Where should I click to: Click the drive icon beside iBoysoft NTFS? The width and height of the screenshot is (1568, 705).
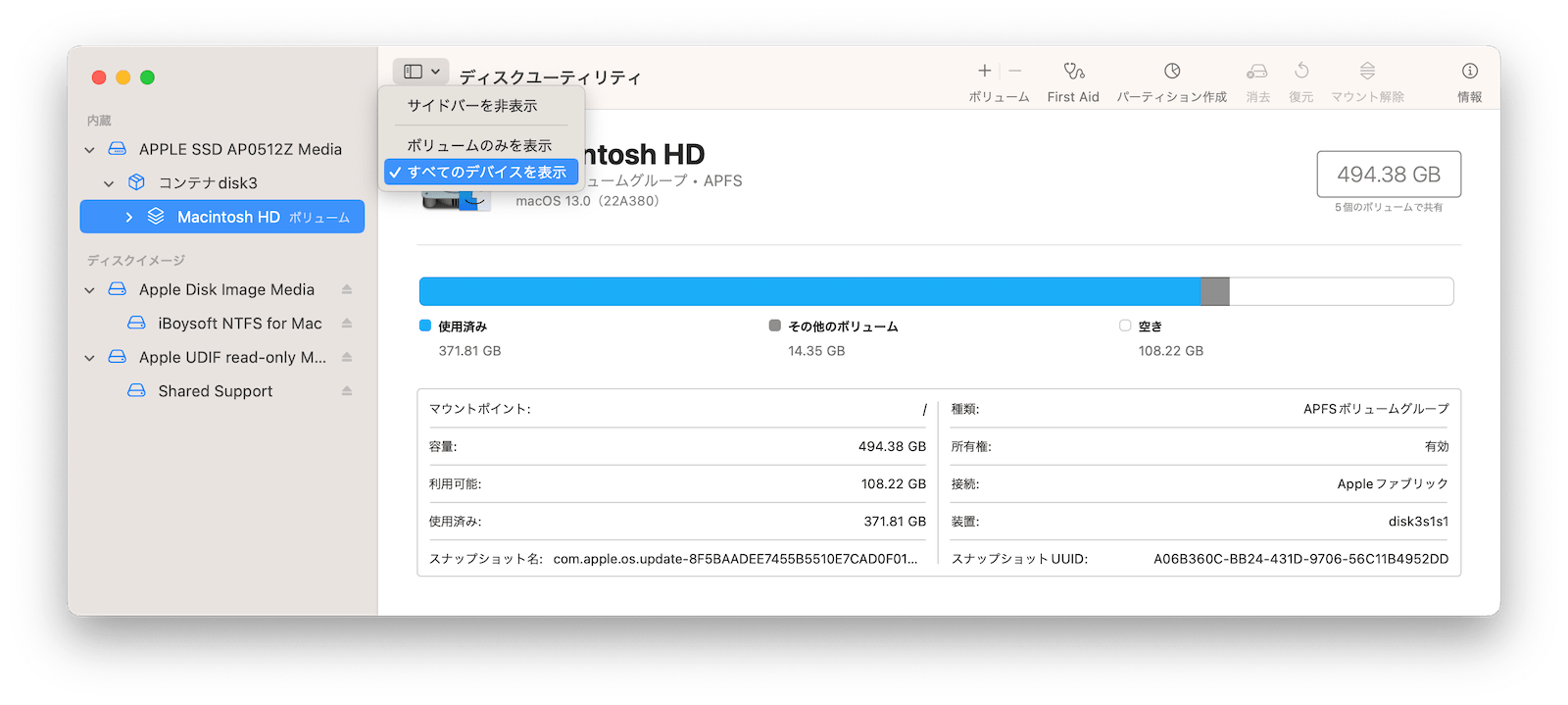point(137,323)
